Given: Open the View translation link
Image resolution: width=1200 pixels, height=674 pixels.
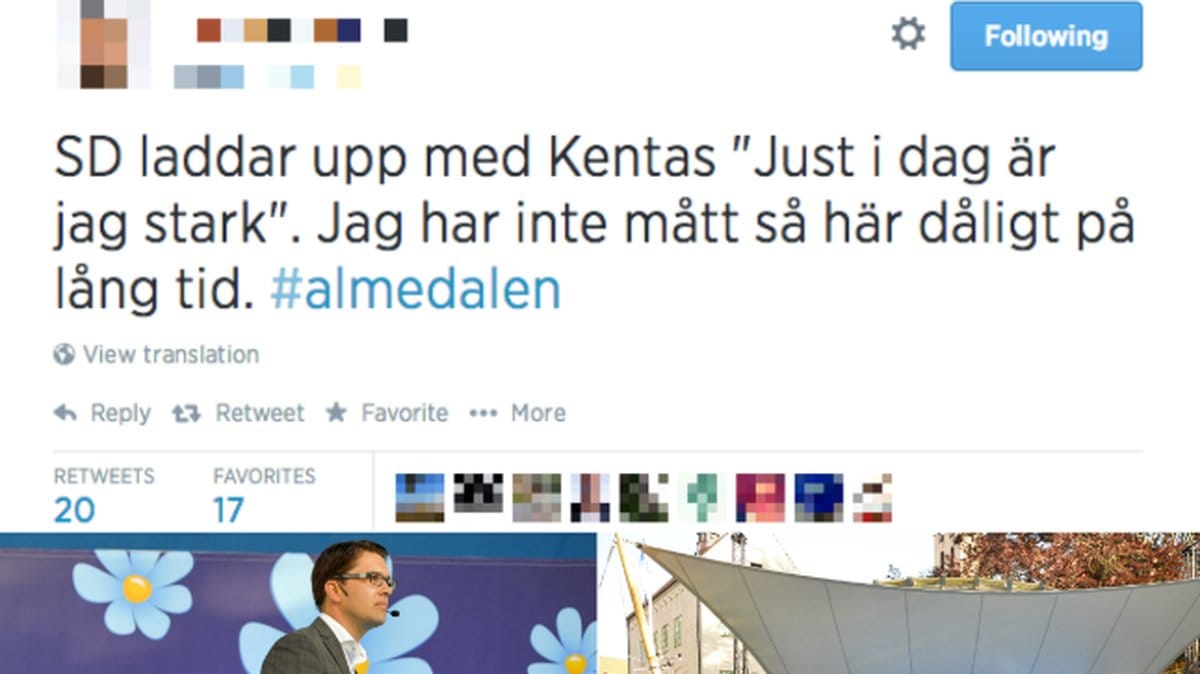Looking at the screenshot, I should click(x=171, y=354).
